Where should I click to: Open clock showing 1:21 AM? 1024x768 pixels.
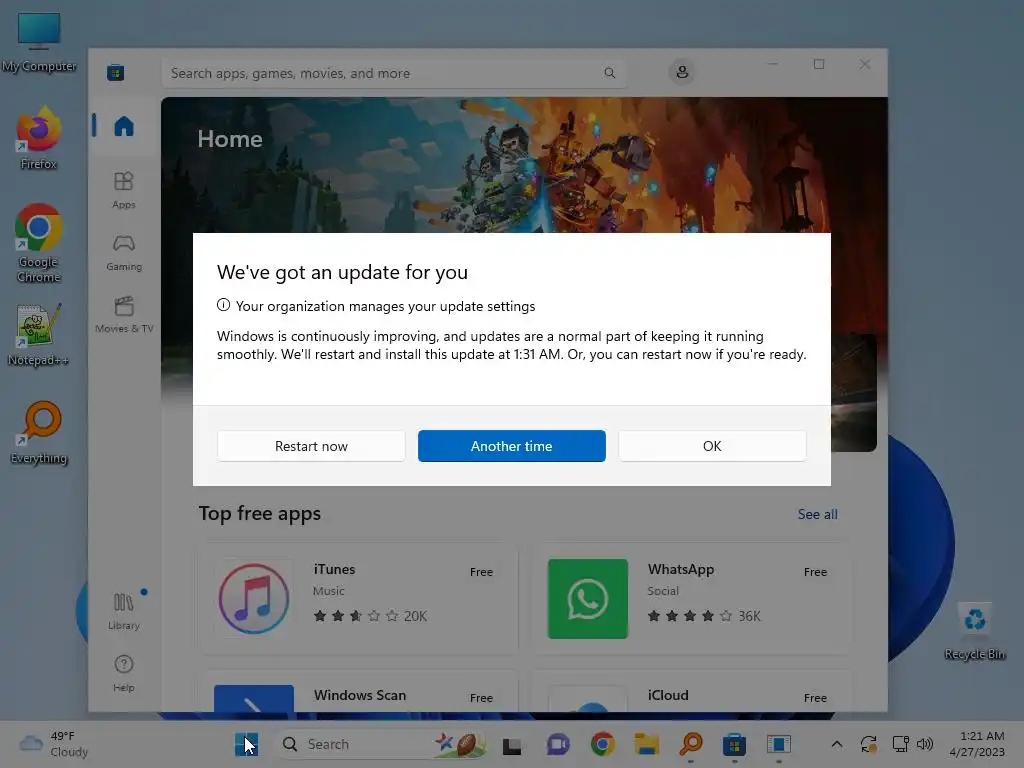[977, 744]
